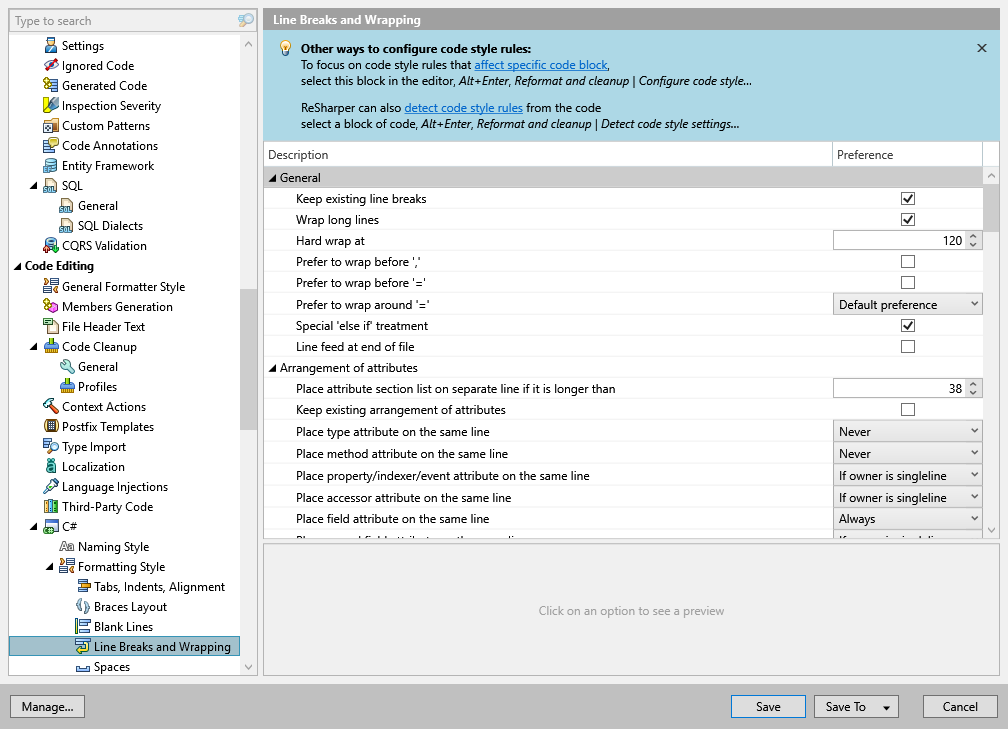Enable 'Line feed at end of file'
1008x729 pixels.
click(x=907, y=346)
